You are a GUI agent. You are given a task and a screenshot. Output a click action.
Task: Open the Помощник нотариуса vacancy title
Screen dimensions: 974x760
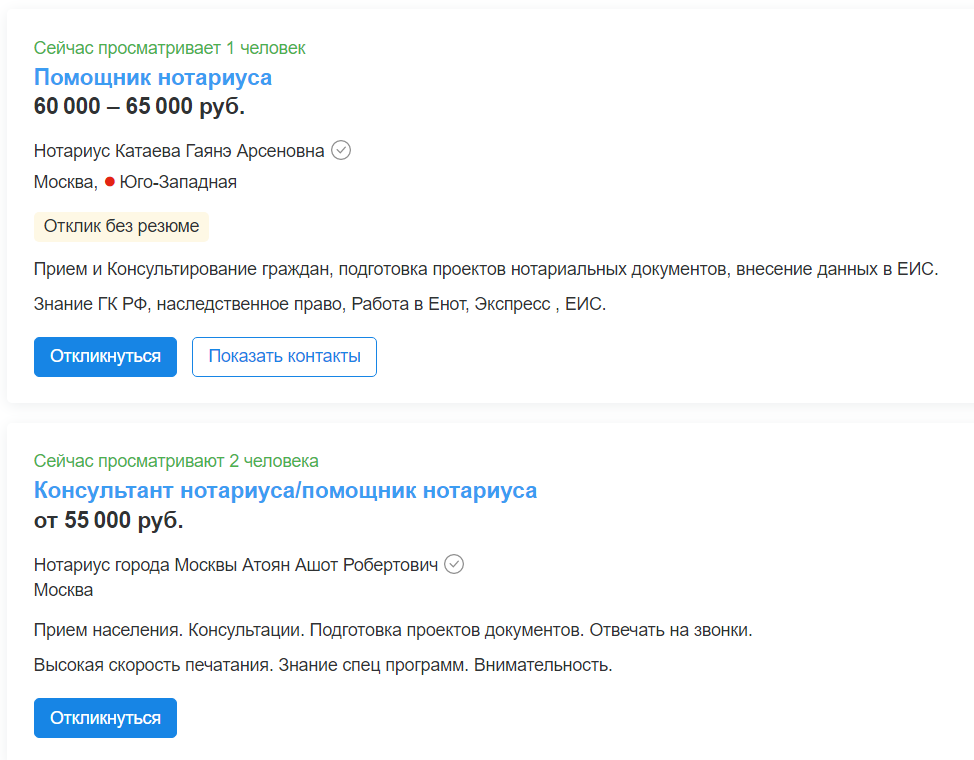coord(153,78)
